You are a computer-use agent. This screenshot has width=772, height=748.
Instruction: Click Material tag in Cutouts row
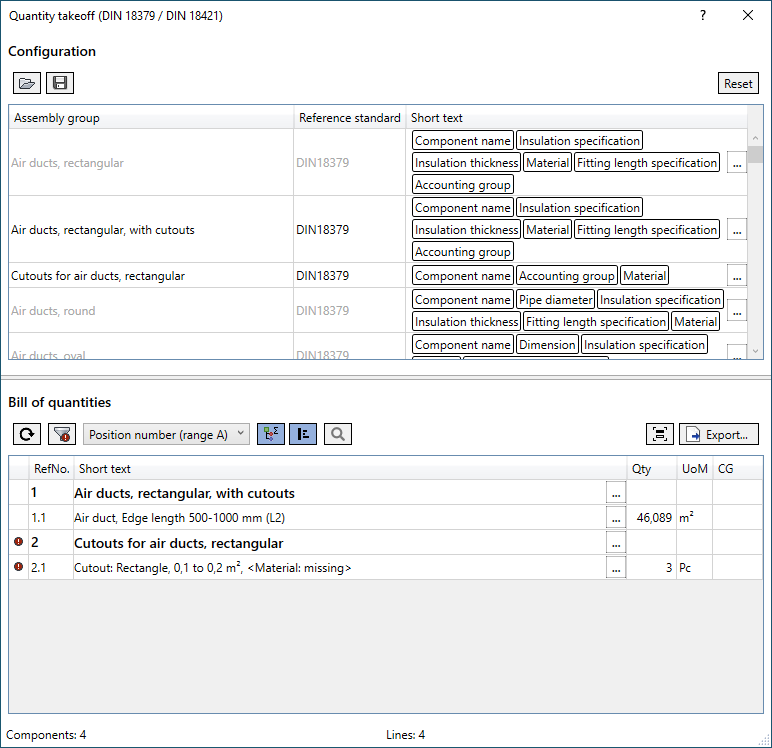point(644,276)
